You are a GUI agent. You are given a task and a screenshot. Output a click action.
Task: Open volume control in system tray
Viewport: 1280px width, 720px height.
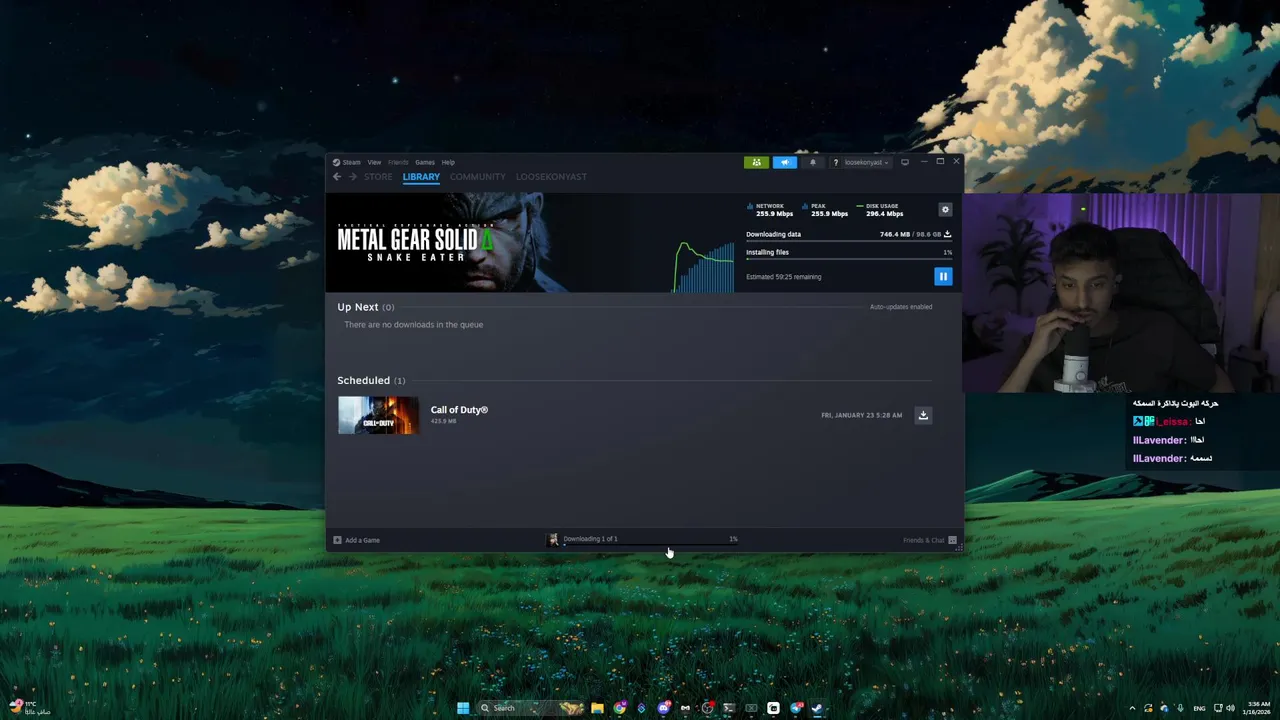[x=1230, y=708]
